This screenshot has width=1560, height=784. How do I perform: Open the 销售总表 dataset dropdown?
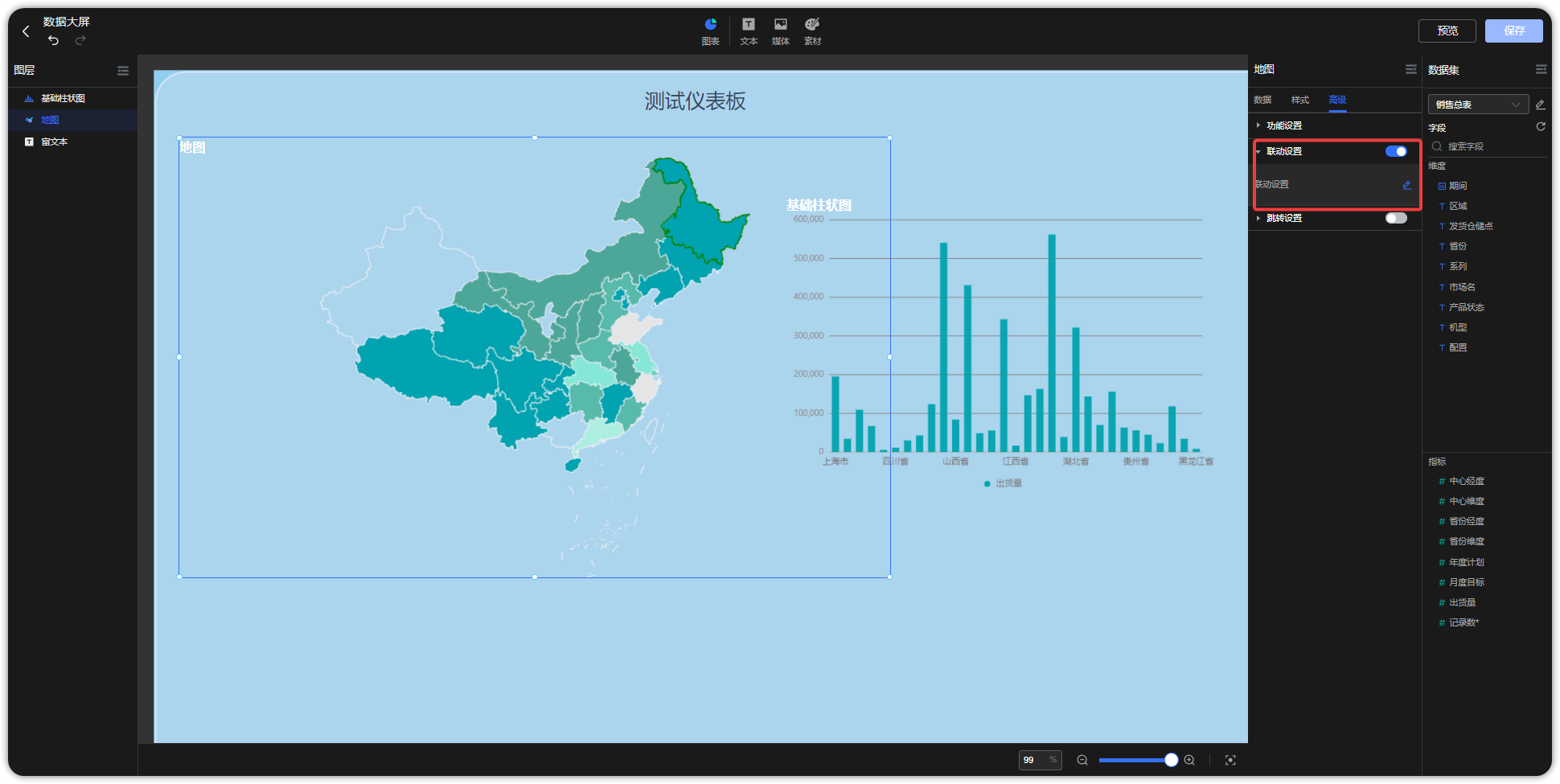pos(1479,105)
